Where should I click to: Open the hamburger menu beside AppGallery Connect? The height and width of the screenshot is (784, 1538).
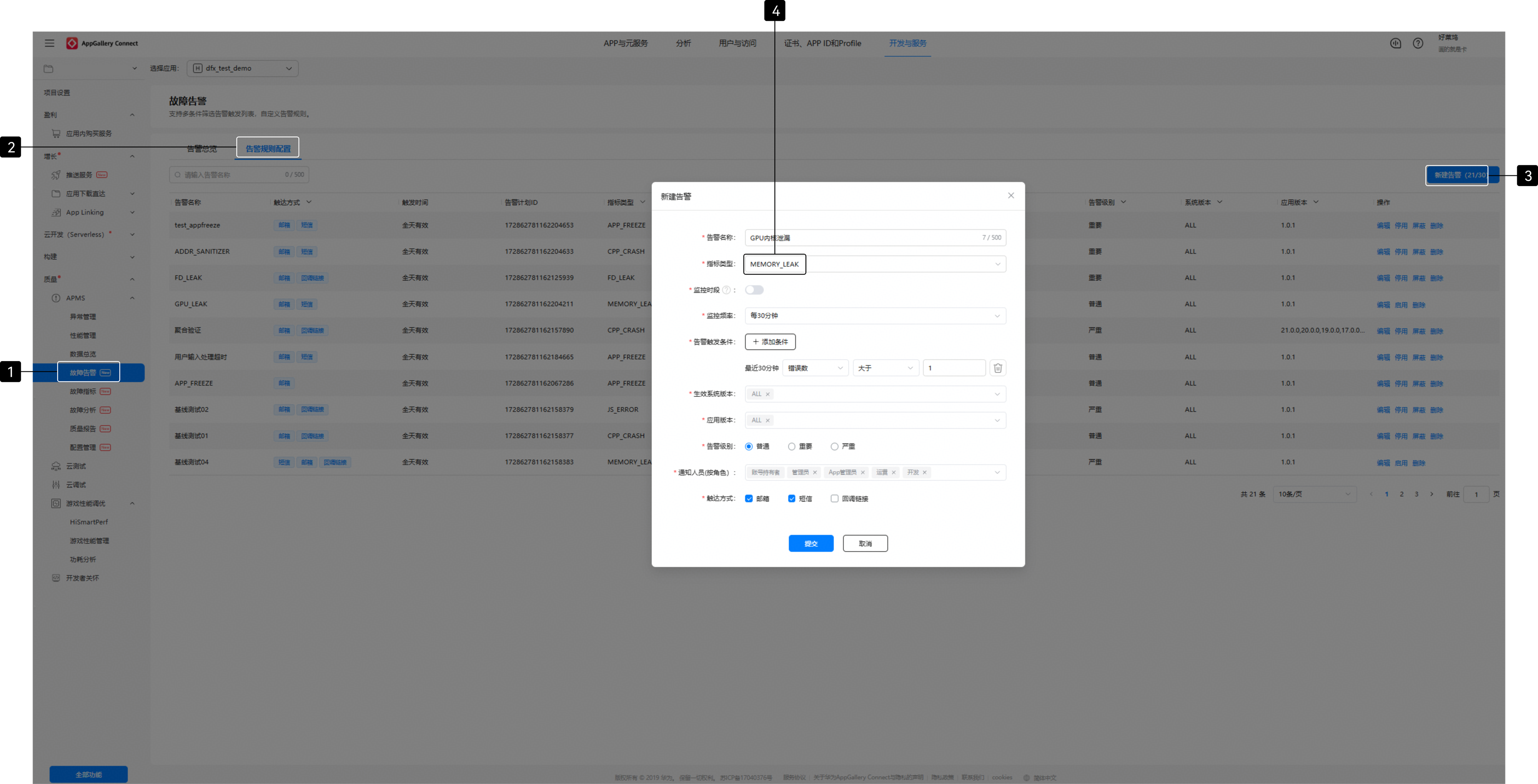[x=50, y=43]
